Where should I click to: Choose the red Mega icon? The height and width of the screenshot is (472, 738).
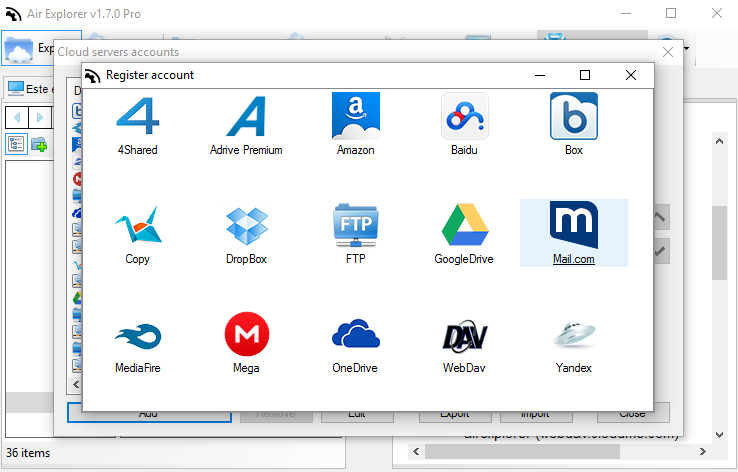pos(247,334)
